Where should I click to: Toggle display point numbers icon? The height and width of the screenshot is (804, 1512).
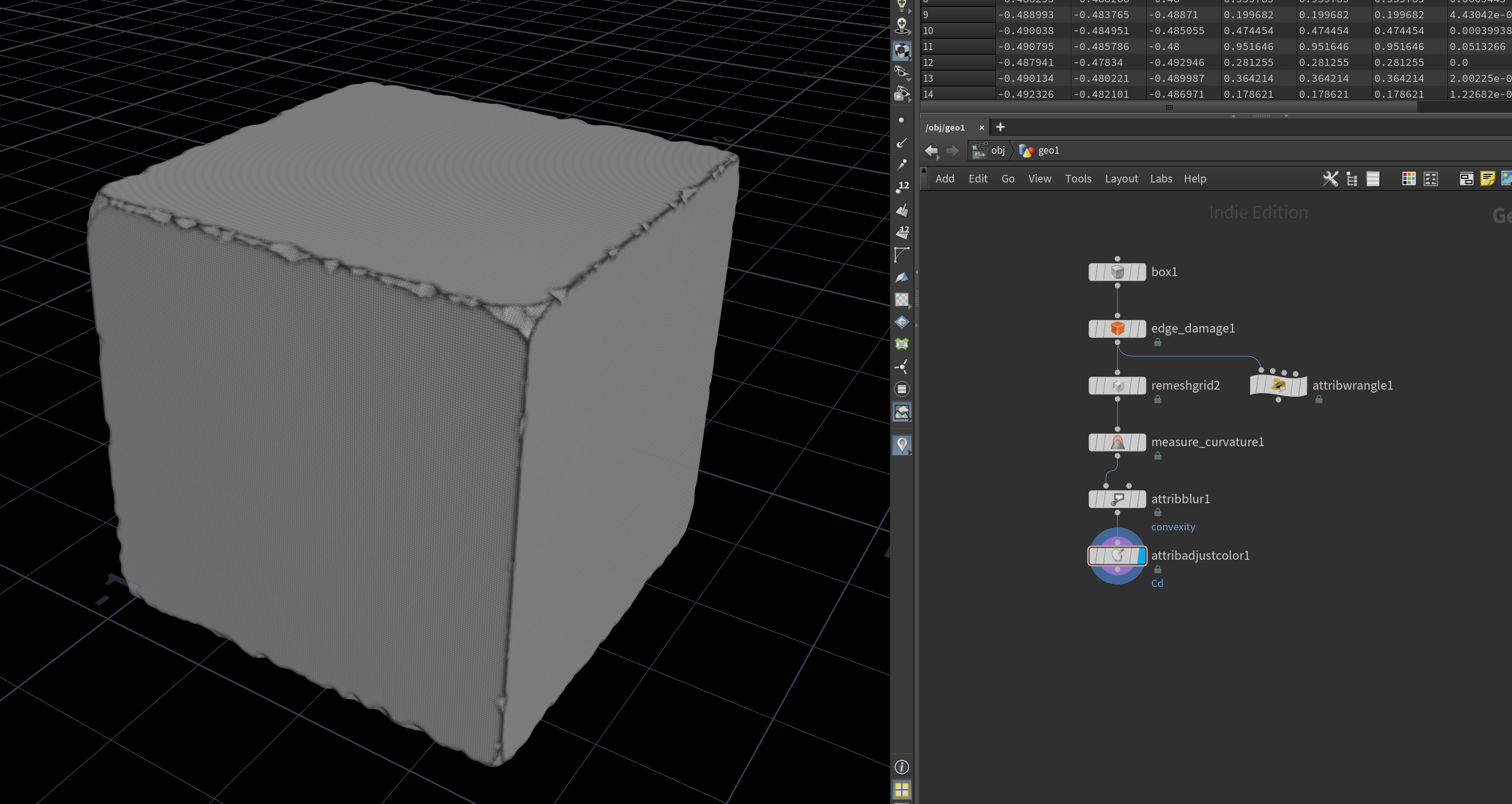pyautogui.click(x=902, y=188)
